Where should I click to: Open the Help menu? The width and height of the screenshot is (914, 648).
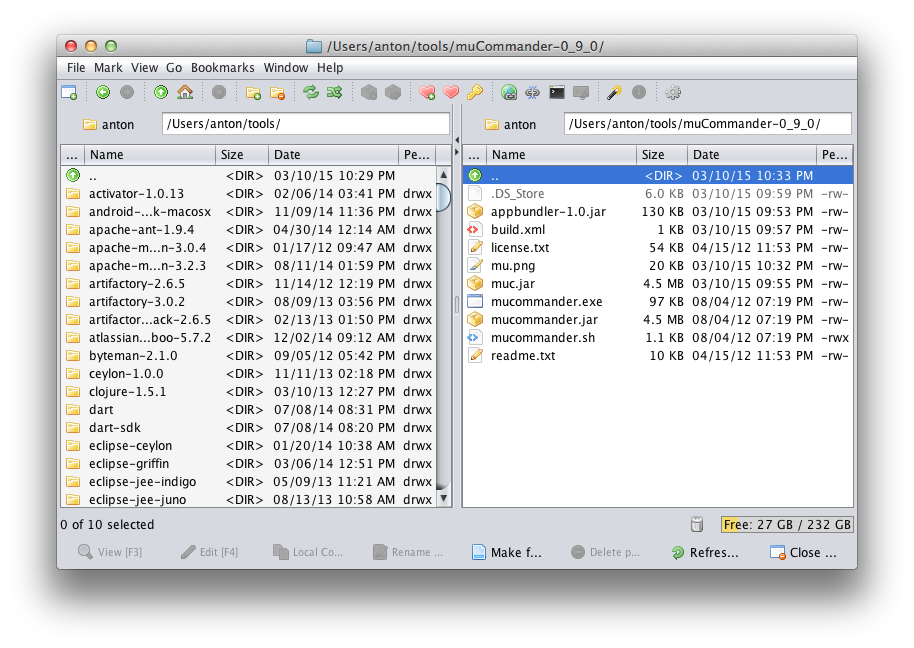pyautogui.click(x=330, y=68)
